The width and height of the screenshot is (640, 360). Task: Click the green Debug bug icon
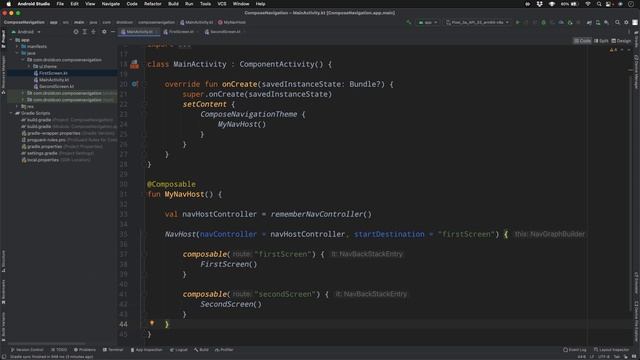point(543,22)
